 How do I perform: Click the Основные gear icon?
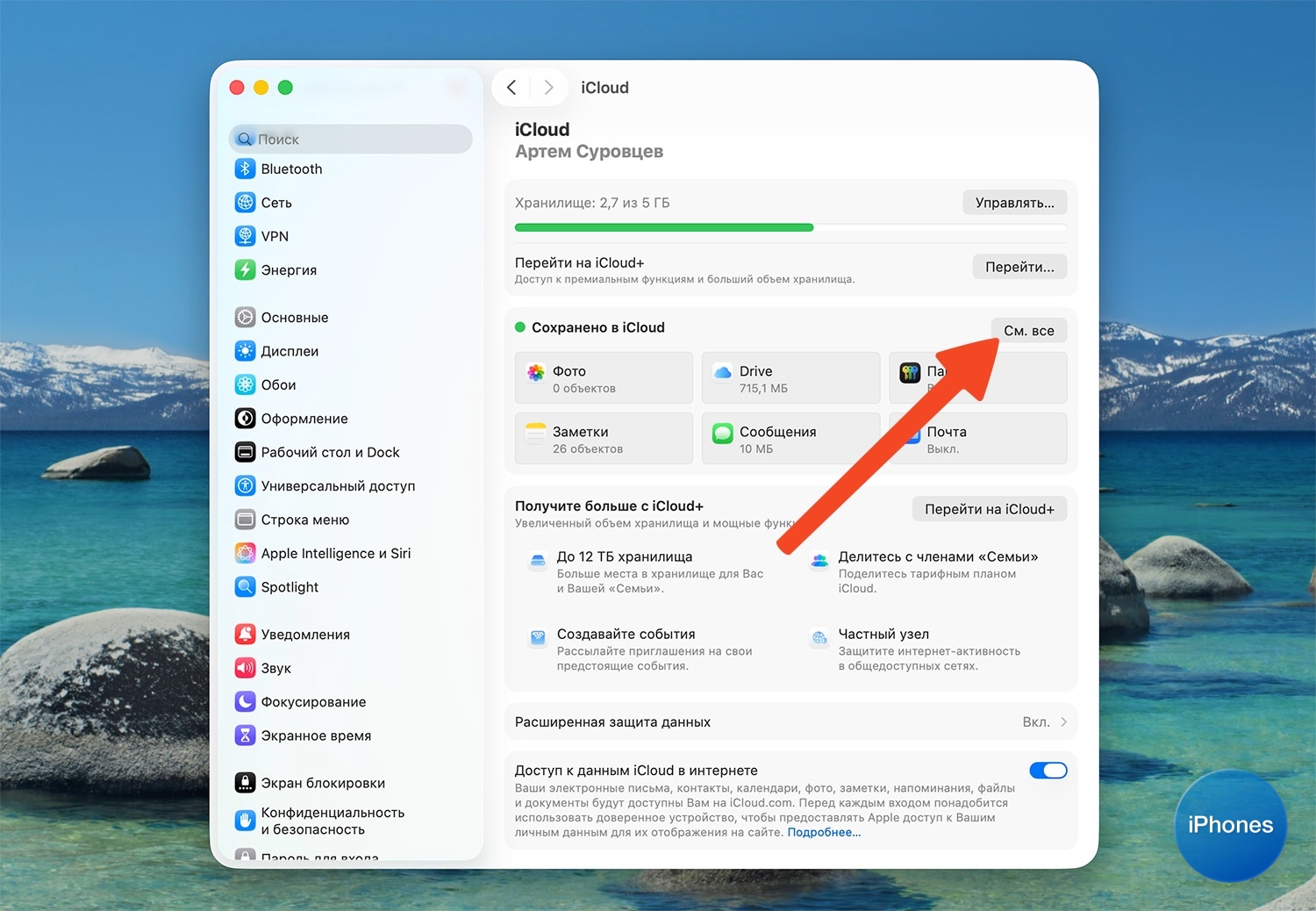tap(245, 318)
